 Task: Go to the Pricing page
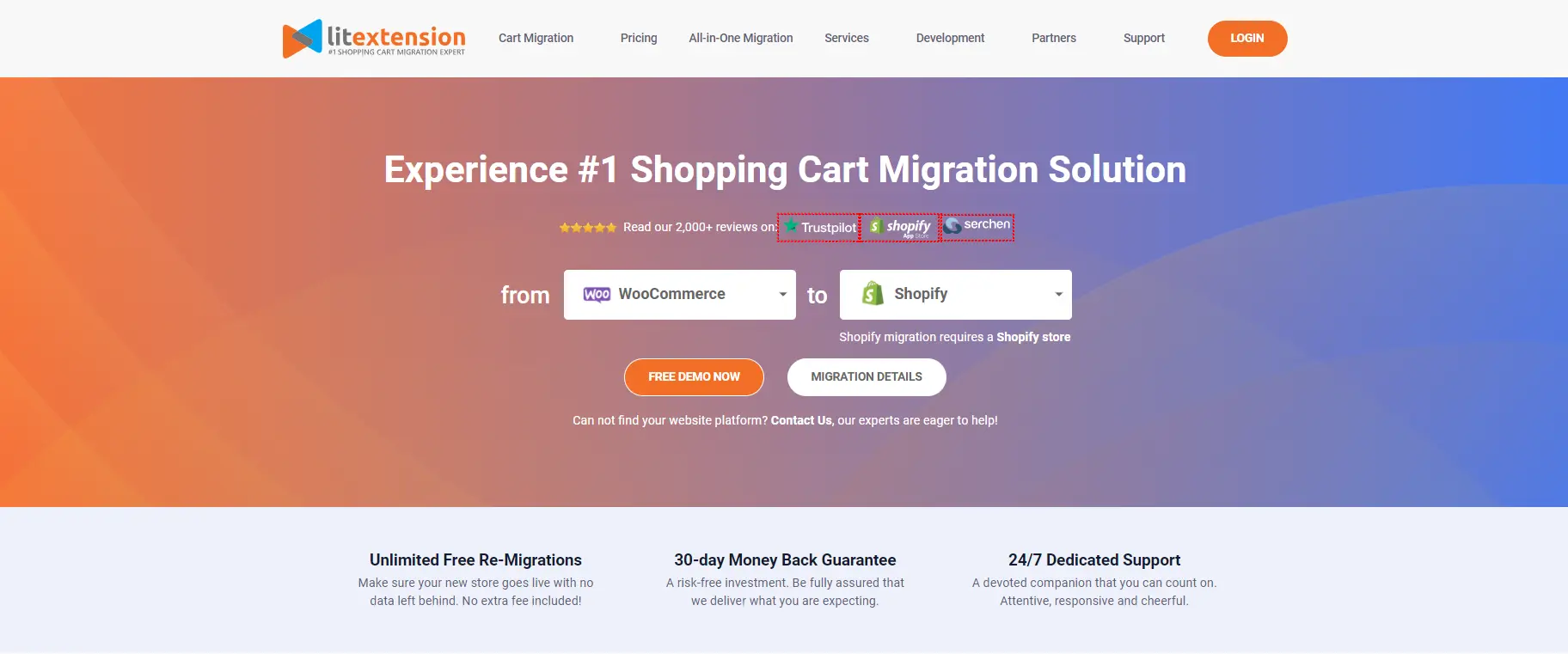tap(639, 38)
